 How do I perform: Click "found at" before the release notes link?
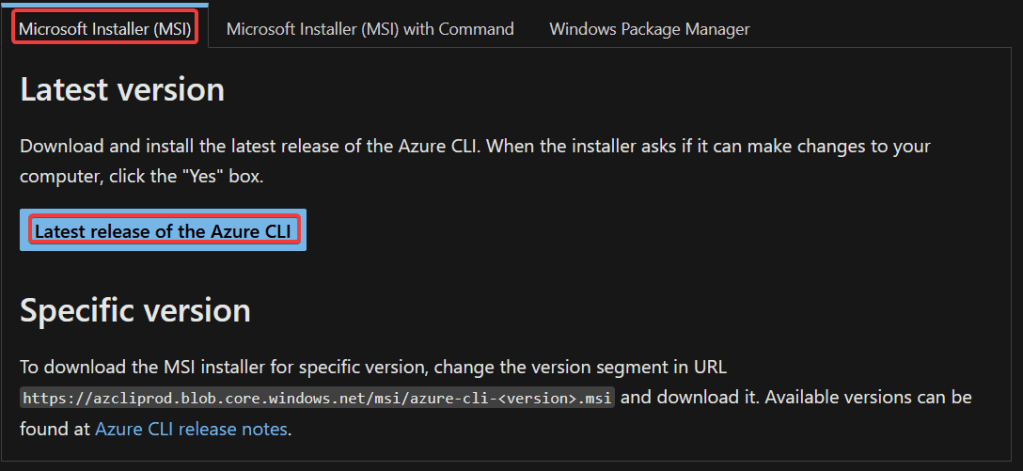[54, 429]
